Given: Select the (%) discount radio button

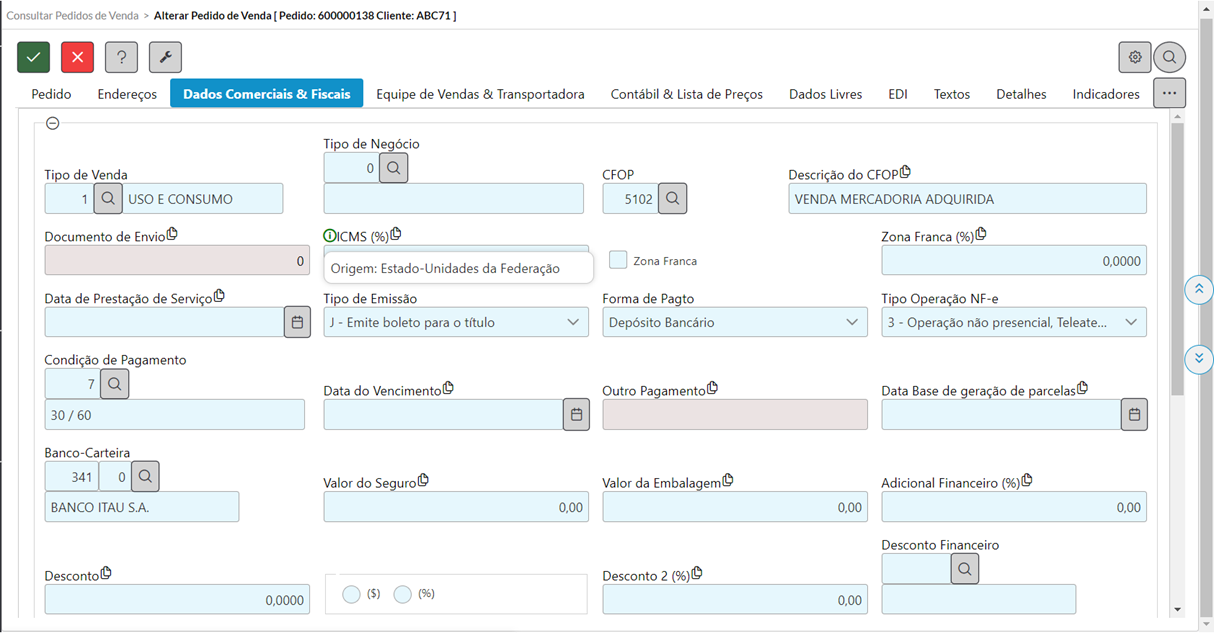Looking at the screenshot, I should tap(402, 594).
